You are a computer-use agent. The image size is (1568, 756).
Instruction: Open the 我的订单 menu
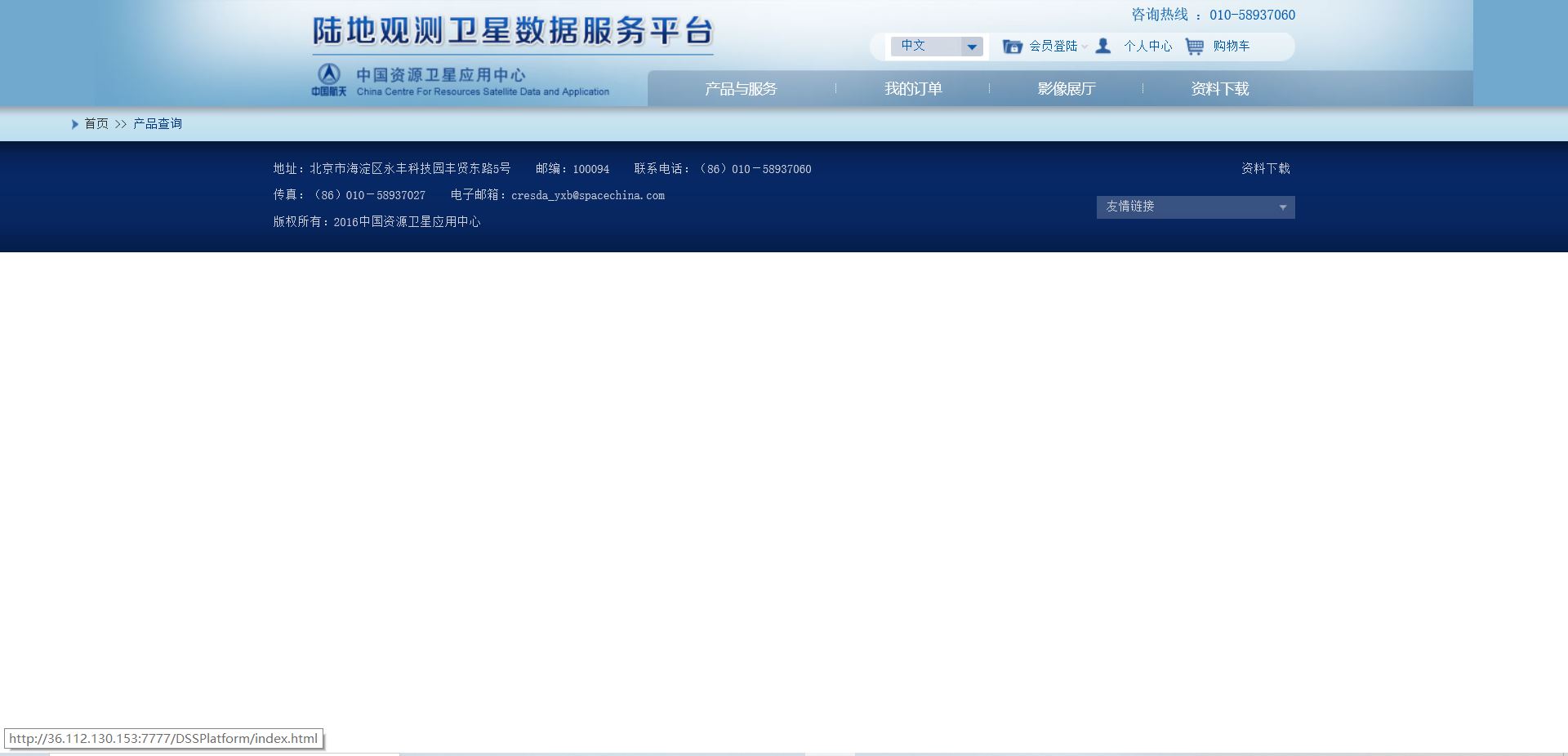[913, 89]
